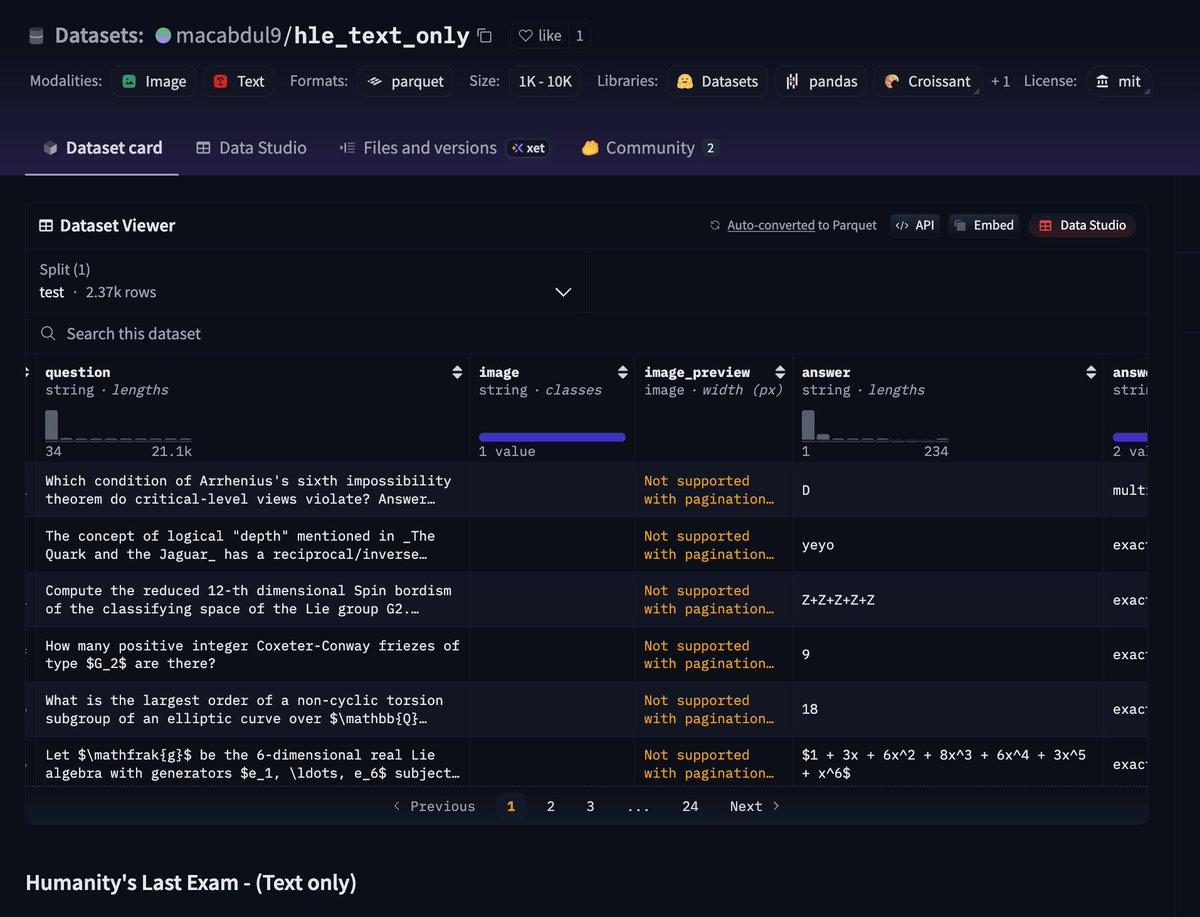Click the Dataset Viewer table icon

(46, 225)
